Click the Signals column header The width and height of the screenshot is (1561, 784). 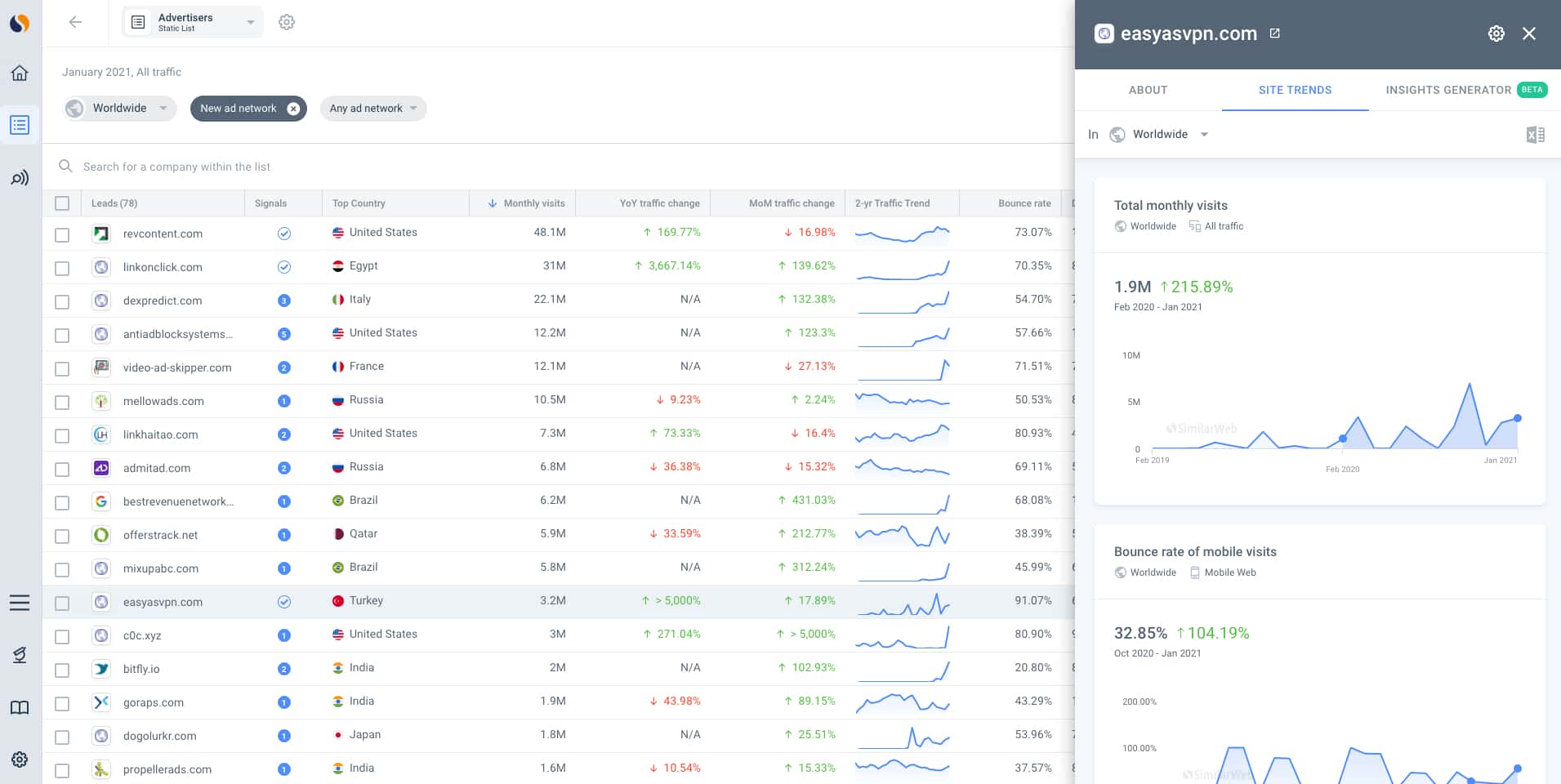point(270,203)
